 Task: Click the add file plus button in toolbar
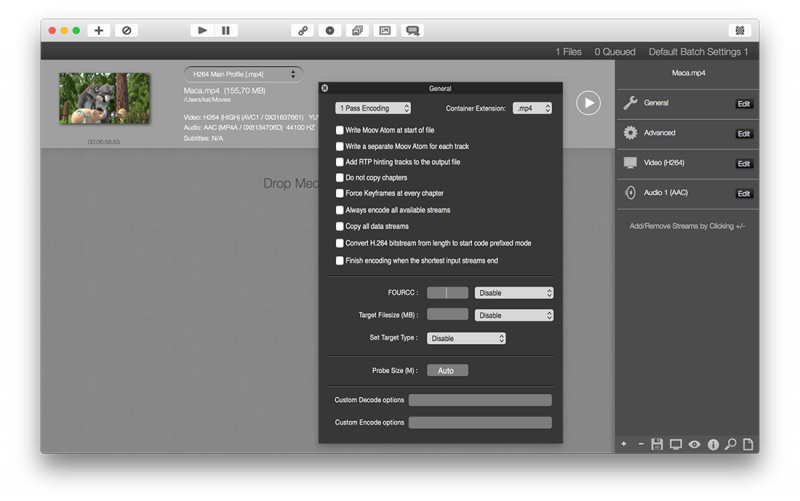click(98, 31)
